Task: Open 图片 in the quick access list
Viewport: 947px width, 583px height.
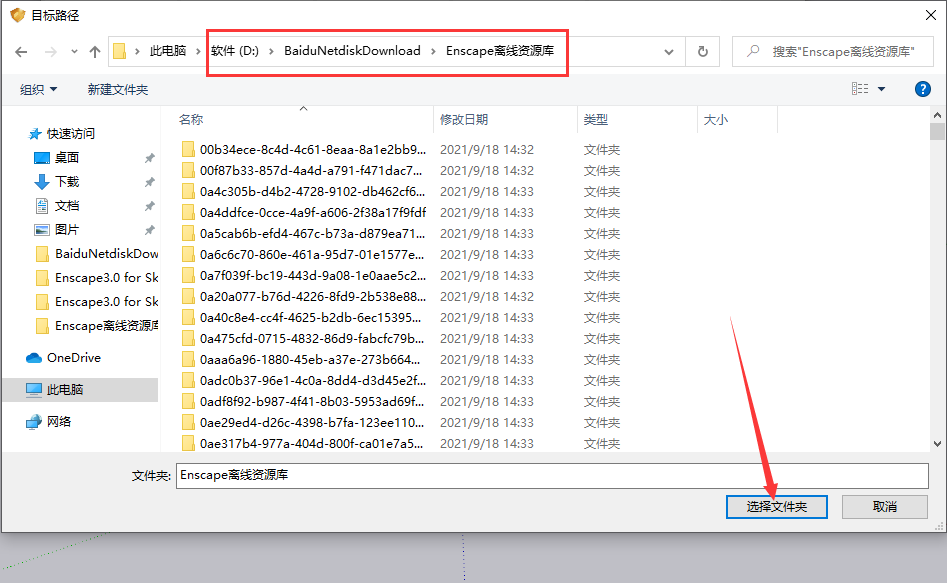Action: pyautogui.click(x=66, y=230)
